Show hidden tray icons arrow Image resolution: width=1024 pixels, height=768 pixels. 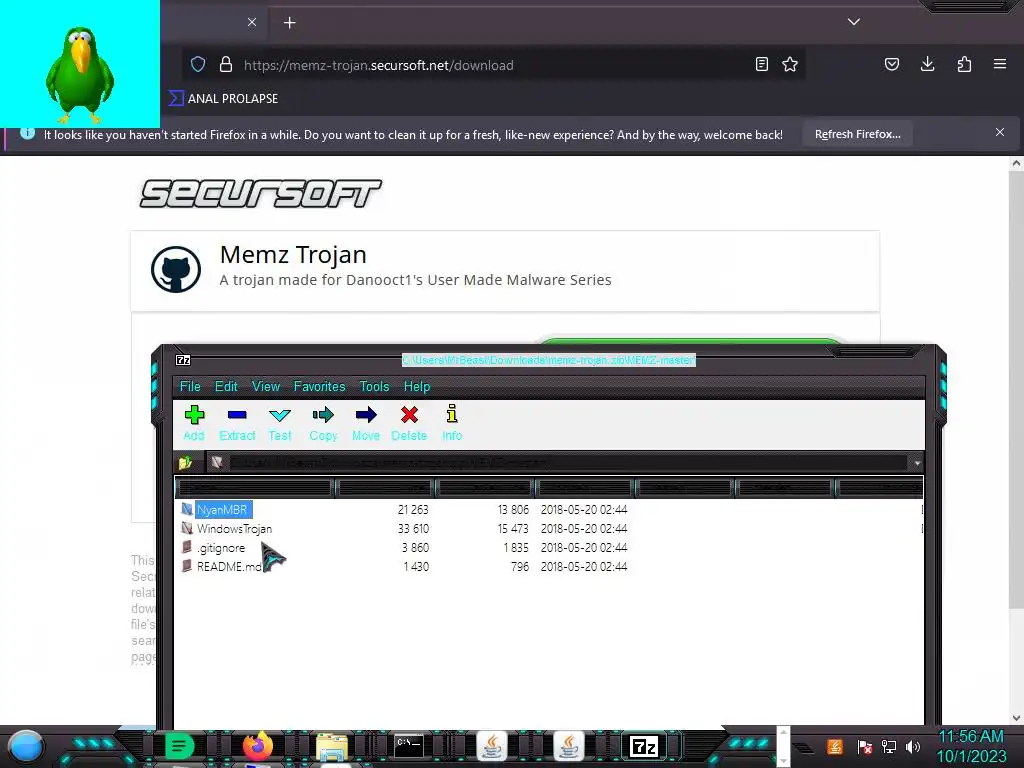(804, 748)
